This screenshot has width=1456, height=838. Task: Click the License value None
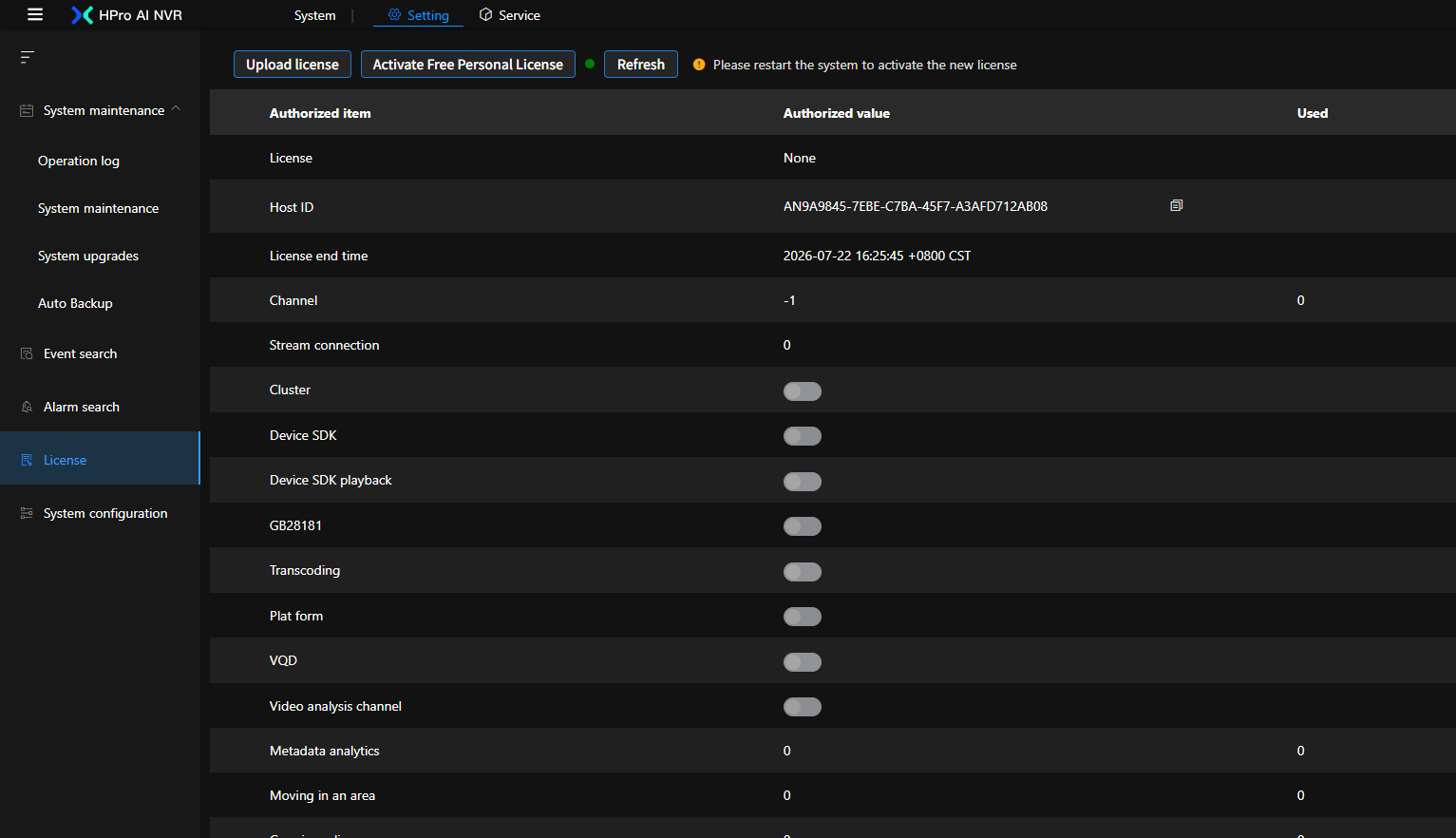coord(800,158)
